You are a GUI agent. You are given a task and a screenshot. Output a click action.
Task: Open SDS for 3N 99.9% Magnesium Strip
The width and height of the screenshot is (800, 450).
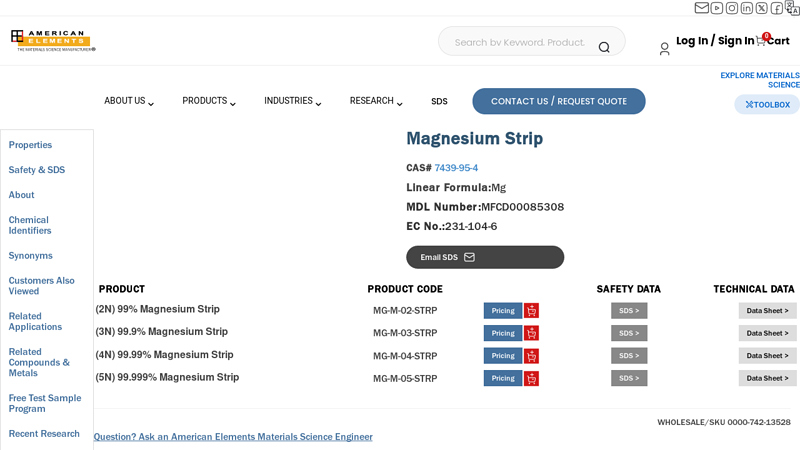pyautogui.click(x=629, y=333)
